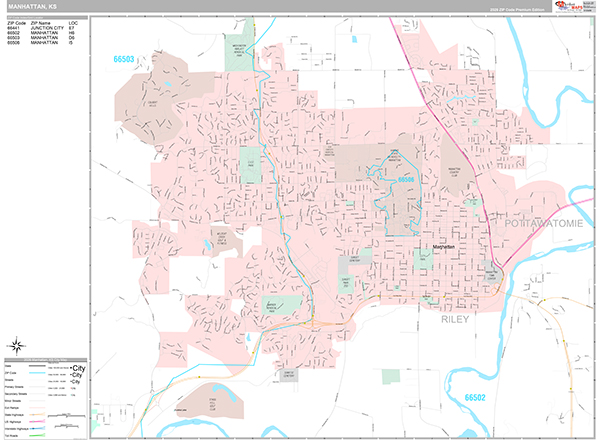The width and height of the screenshot is (600, 440).
Task: Click MANHATTAN name in the 66506 row
Action: [x=44, y=43]
